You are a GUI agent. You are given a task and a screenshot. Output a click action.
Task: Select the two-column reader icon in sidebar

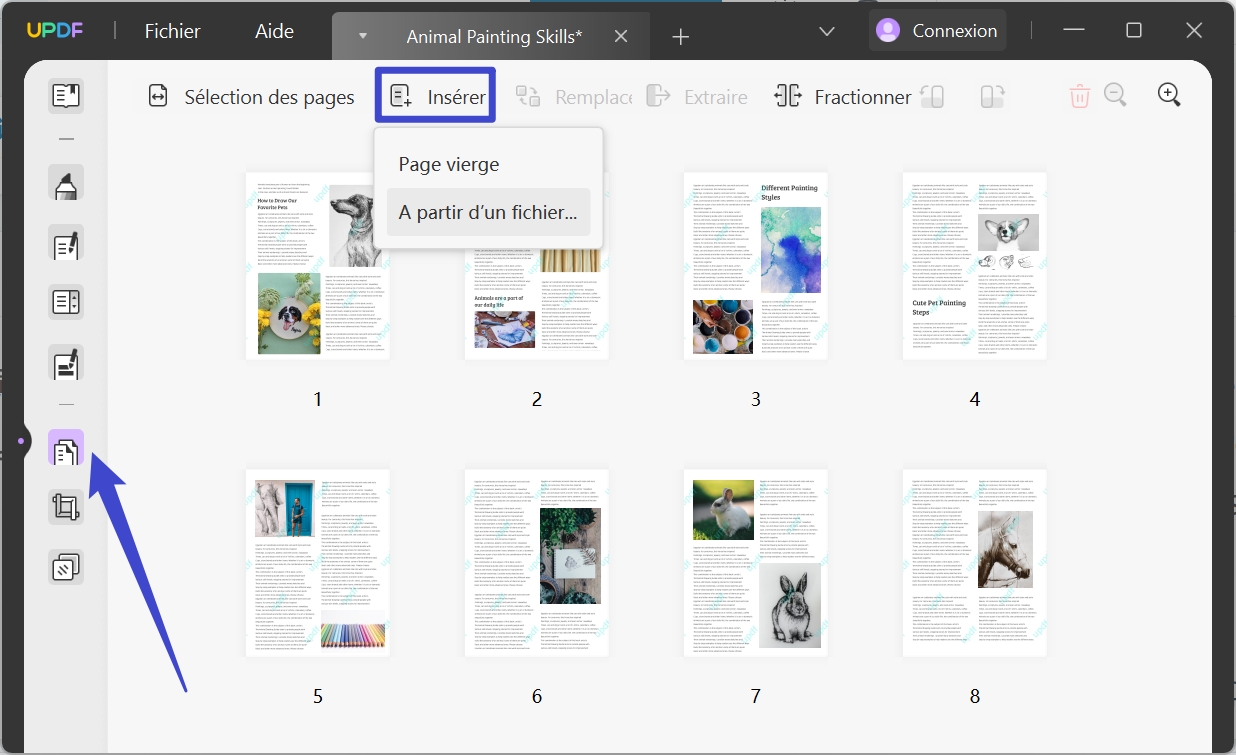point(65,301)
